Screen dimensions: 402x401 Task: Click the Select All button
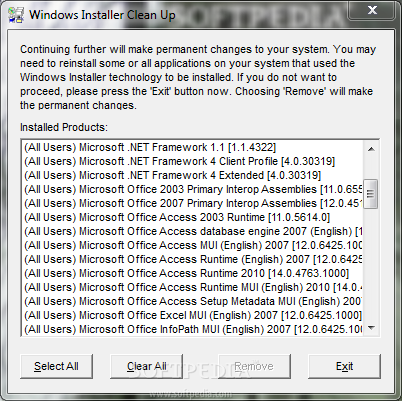(56, 366)
